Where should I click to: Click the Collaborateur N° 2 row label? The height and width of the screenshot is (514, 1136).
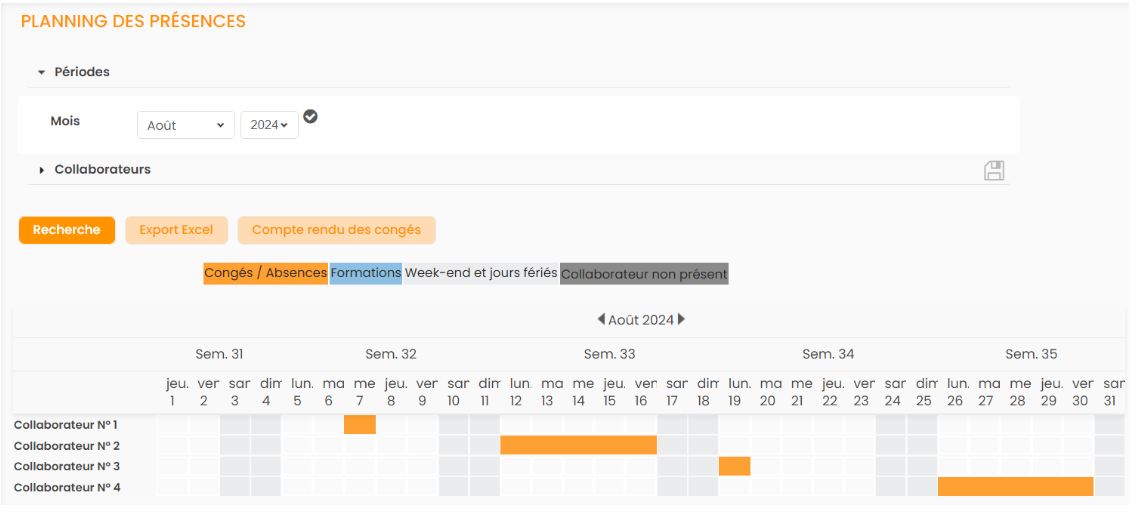pyautogui.click(x=67, y=446)
